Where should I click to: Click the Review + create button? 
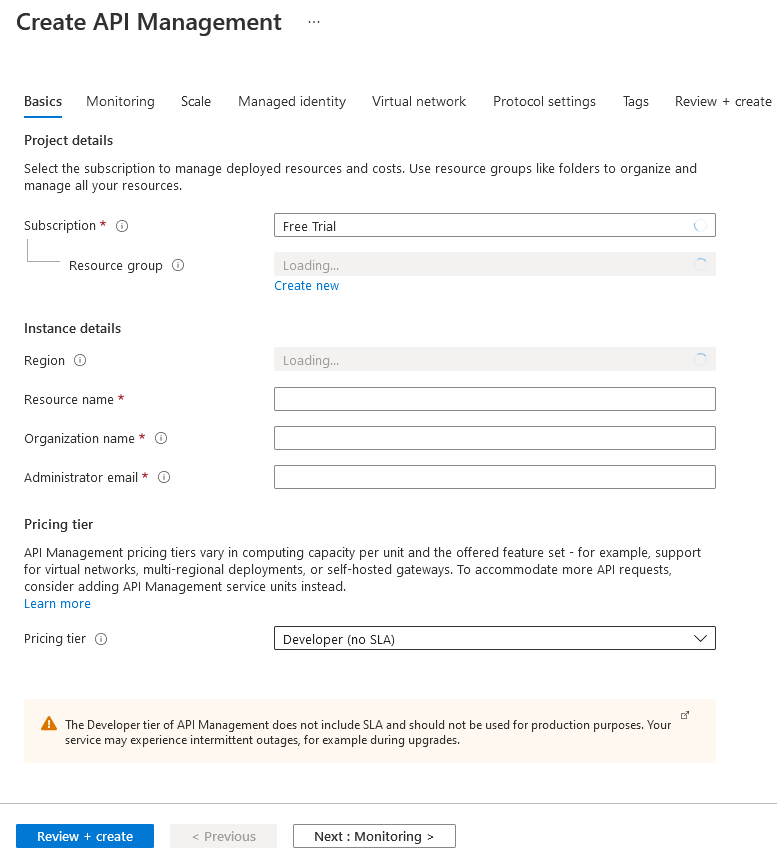[x=84, y=836]
